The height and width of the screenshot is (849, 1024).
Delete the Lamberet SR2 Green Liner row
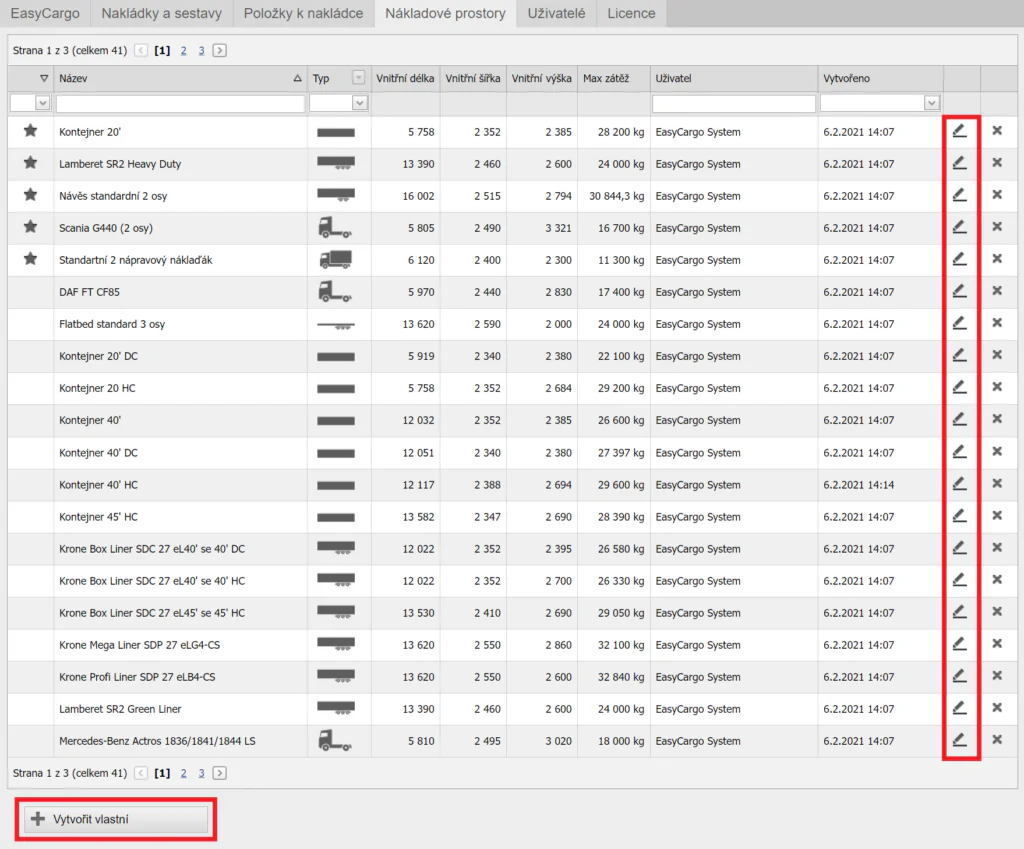(x=997, y=707)
